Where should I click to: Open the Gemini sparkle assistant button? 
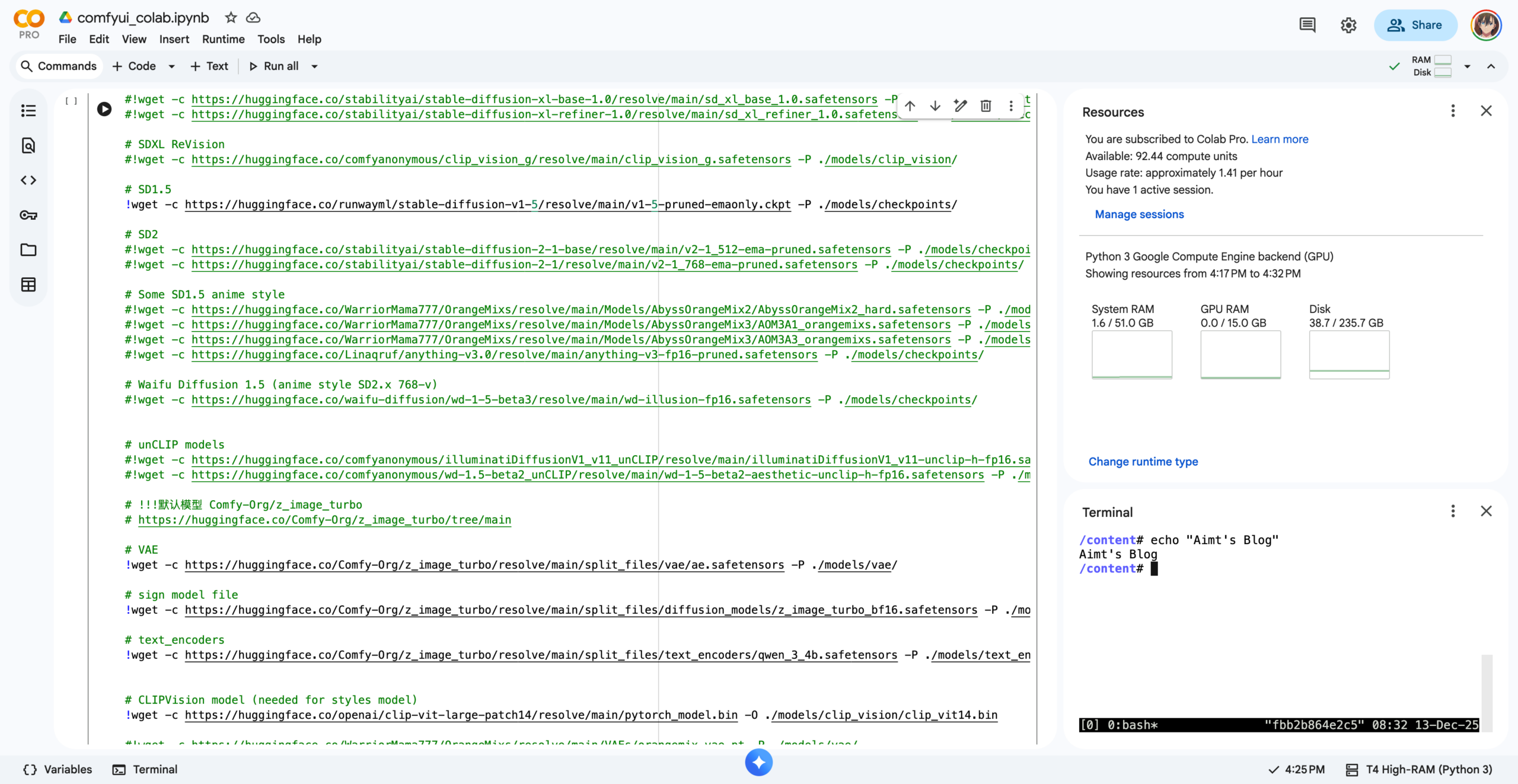point(758,762)
